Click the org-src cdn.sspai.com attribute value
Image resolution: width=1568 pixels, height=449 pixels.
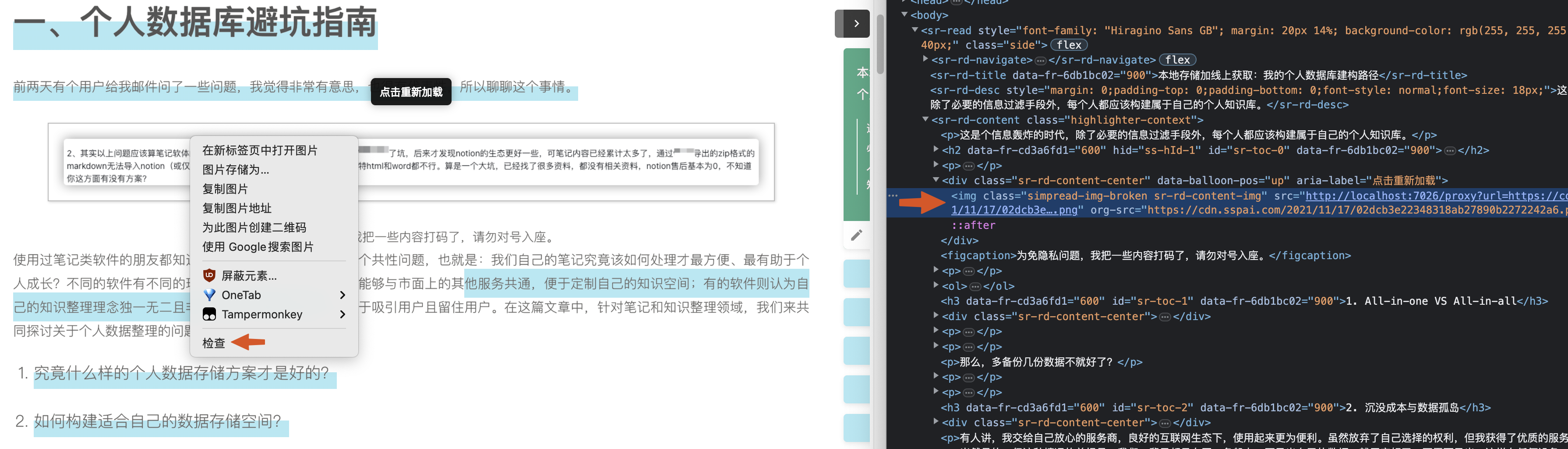[x=1357, y=210]
